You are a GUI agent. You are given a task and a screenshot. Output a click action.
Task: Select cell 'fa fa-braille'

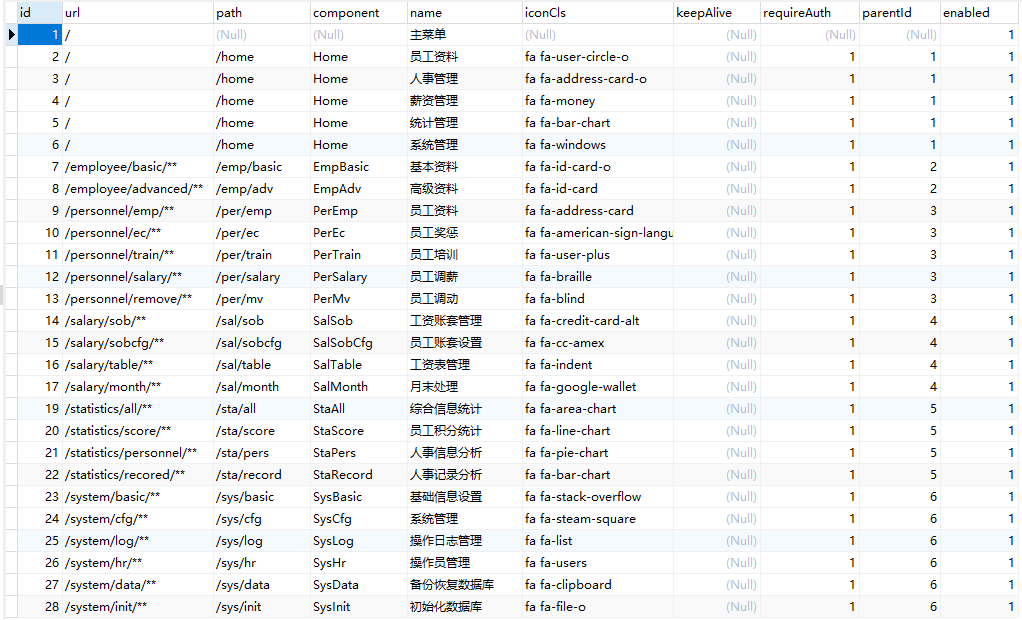[598, 277]
